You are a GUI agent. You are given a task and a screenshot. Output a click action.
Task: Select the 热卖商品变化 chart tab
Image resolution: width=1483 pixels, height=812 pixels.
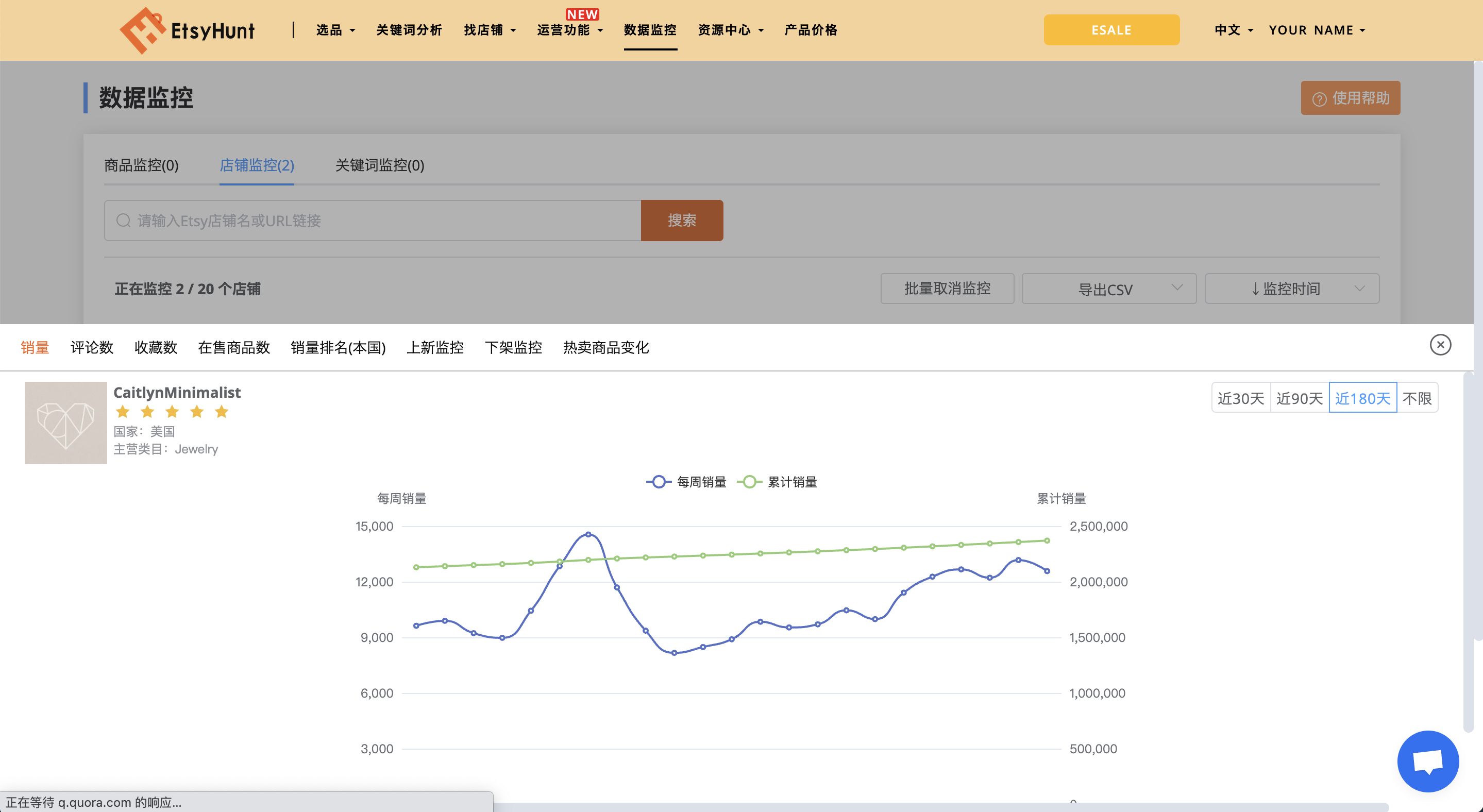pyautogui.click(x=605, y=347)
